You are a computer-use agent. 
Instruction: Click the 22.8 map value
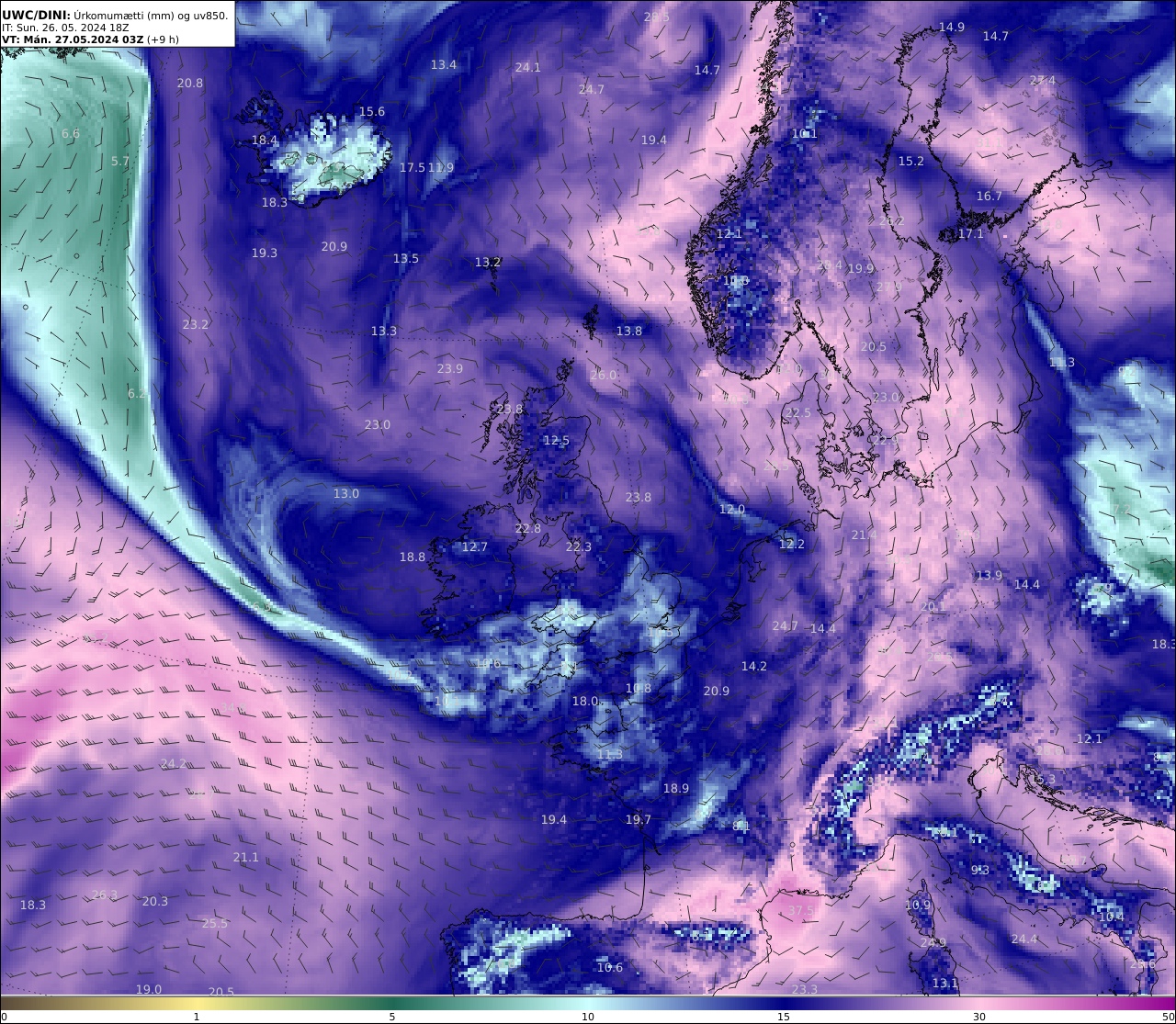tap(528, 529)
